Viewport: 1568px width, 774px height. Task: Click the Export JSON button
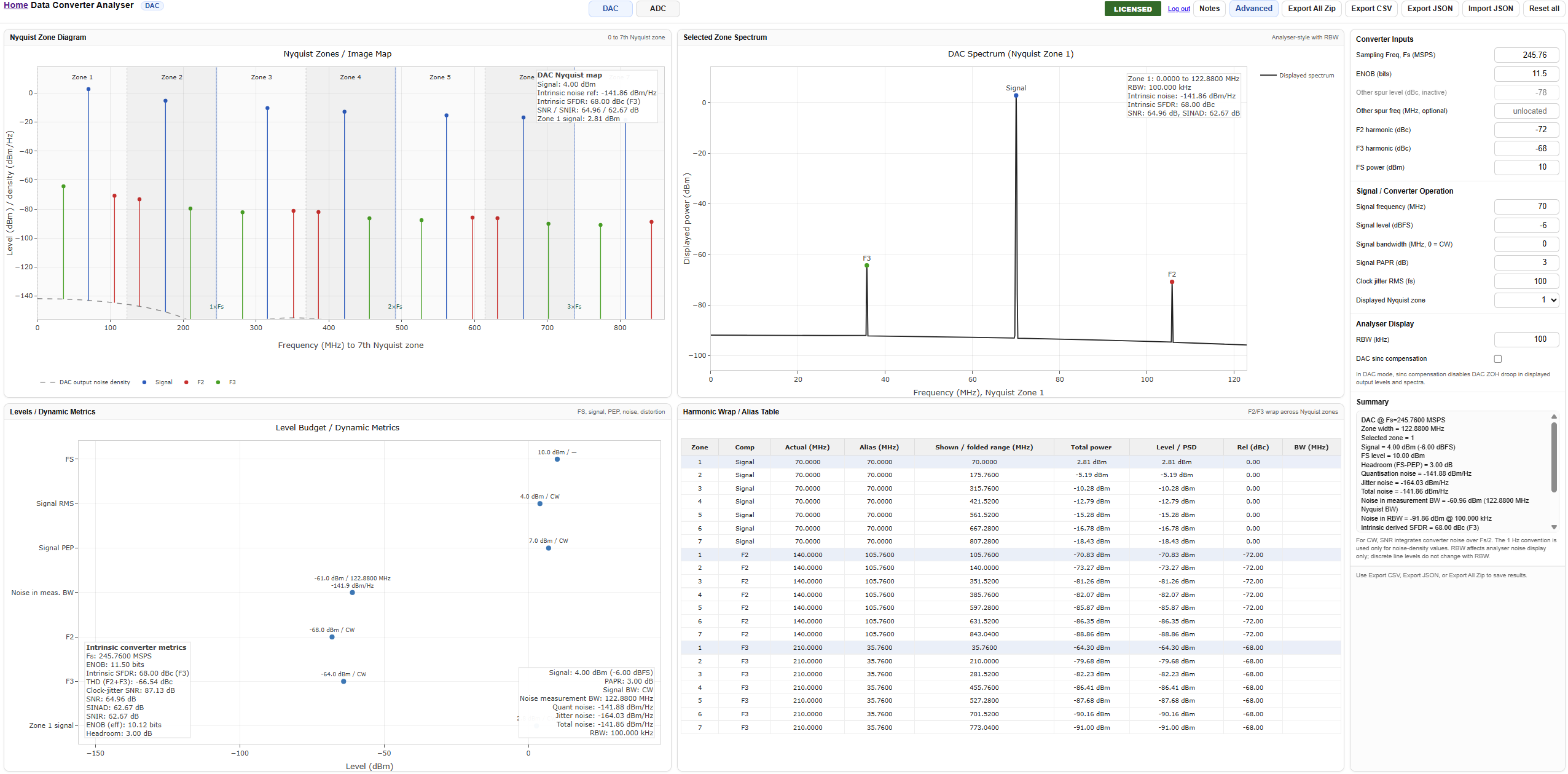(x=1430, y=9)
